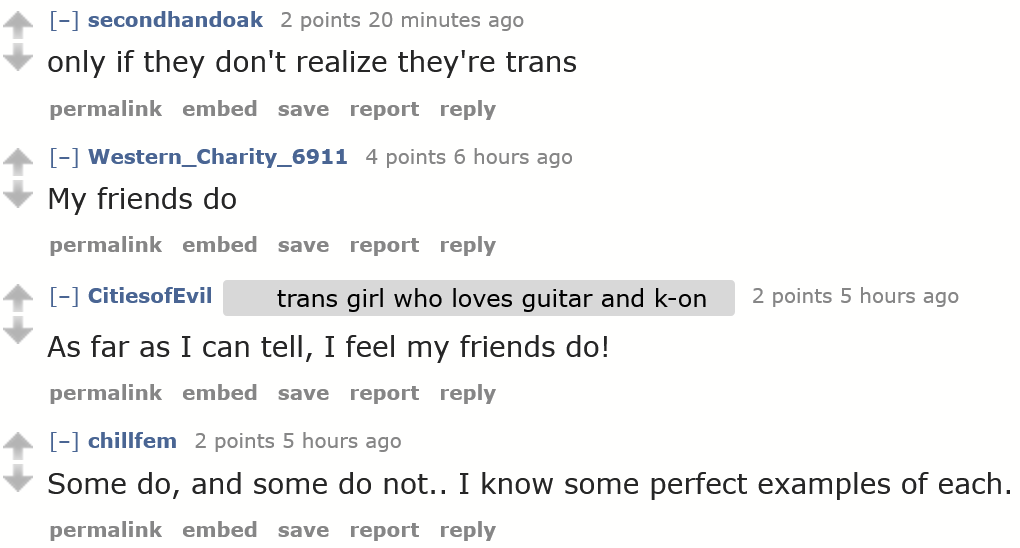Save CitiesofEvil's comment
Image resolution: width=1020 pixels, height=548 pixels.
click(303, 393)
